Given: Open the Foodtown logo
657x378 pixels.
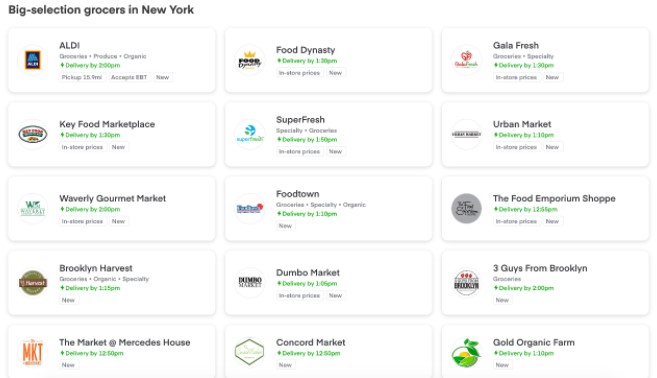Looking at the screenshot, I should [x=250, y=209].
